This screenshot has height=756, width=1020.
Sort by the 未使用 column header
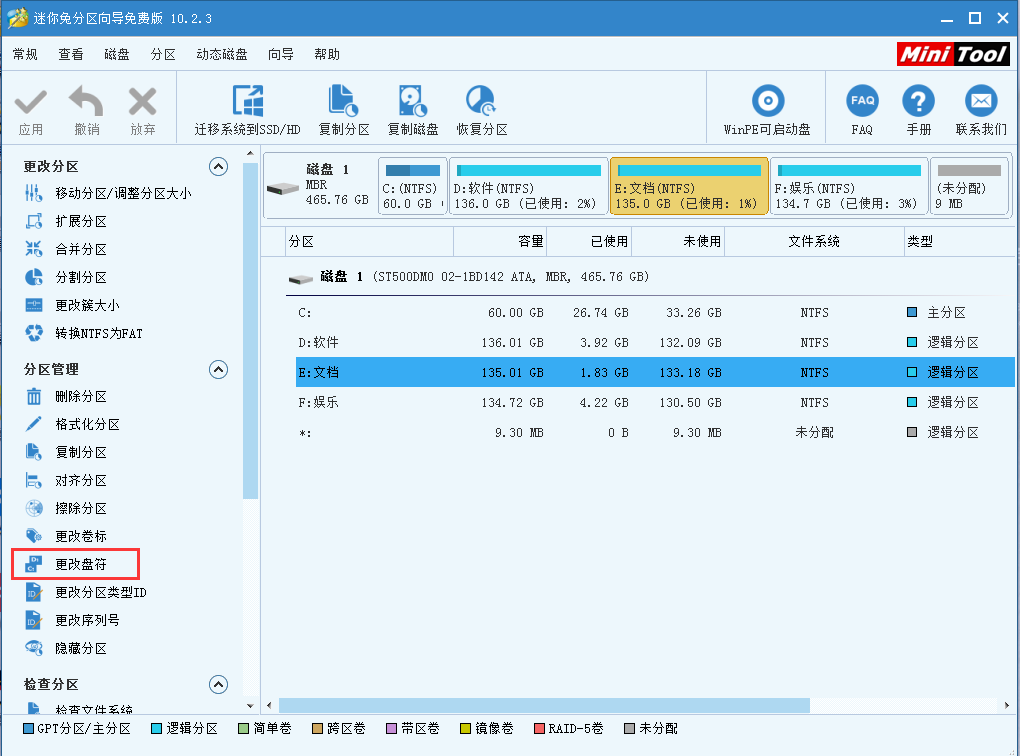click(678, 241)
